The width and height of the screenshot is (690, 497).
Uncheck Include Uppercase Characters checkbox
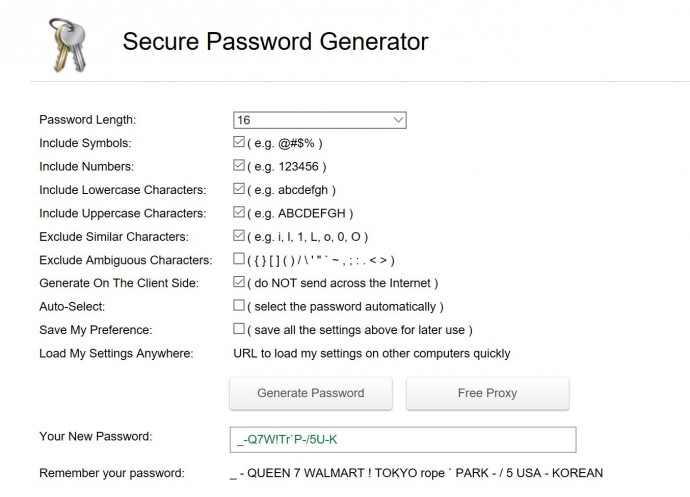(239, 213)
